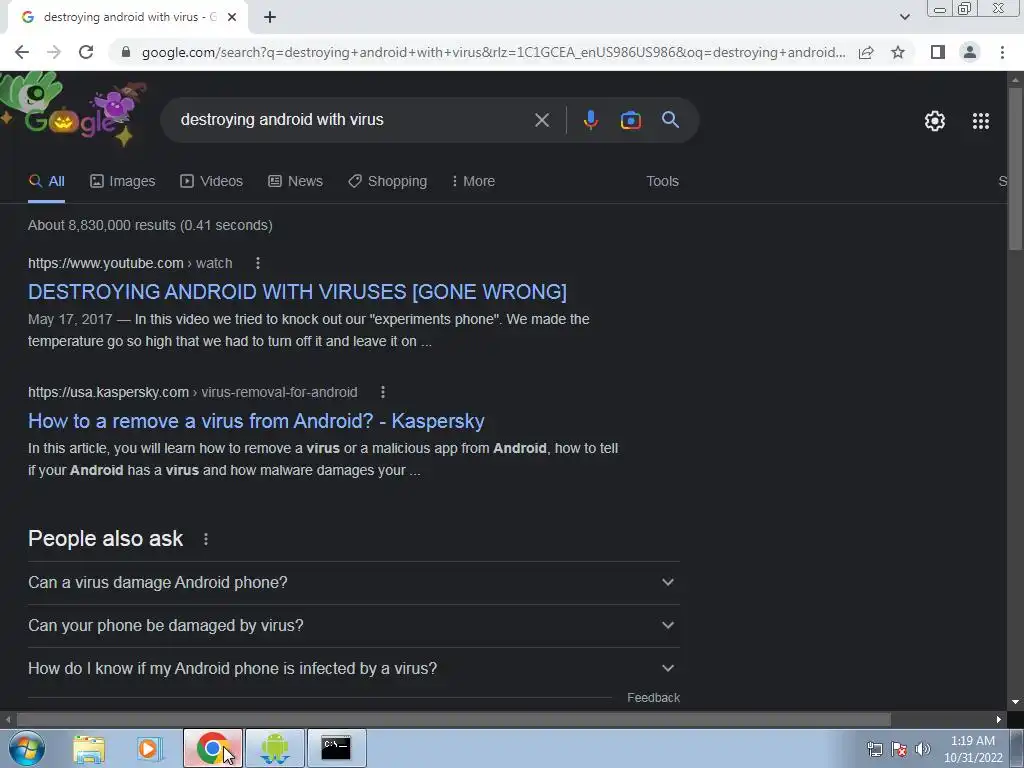Open the tab search dropdown arrow

pyautogui.click(x=904, y=18)
